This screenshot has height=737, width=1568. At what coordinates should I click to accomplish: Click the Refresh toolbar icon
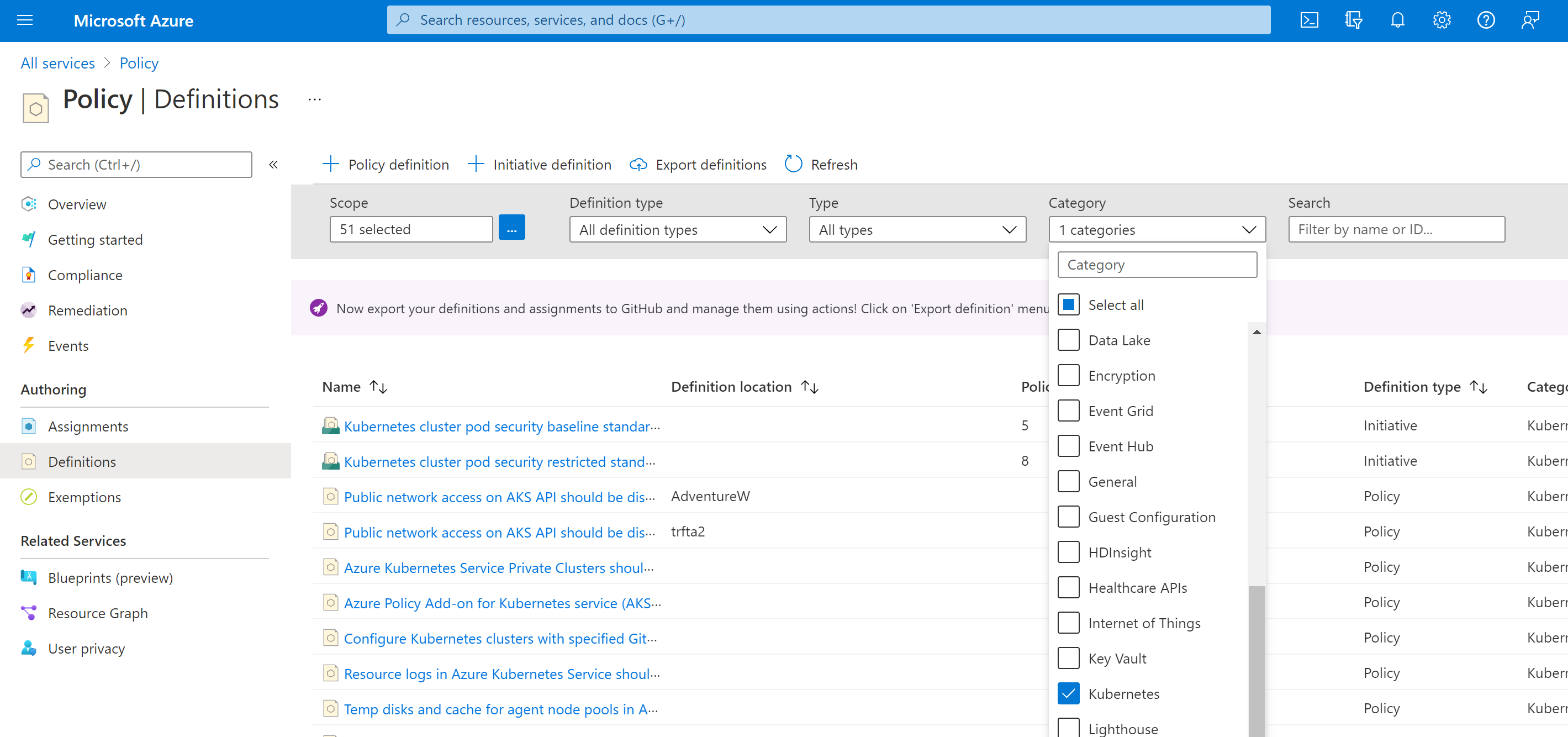(x=793, y=165)
